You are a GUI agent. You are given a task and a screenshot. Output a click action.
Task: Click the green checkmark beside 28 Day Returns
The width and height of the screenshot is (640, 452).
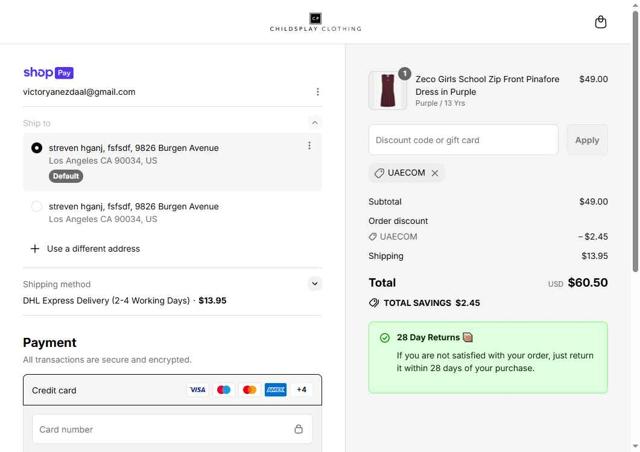pos(384,338)
